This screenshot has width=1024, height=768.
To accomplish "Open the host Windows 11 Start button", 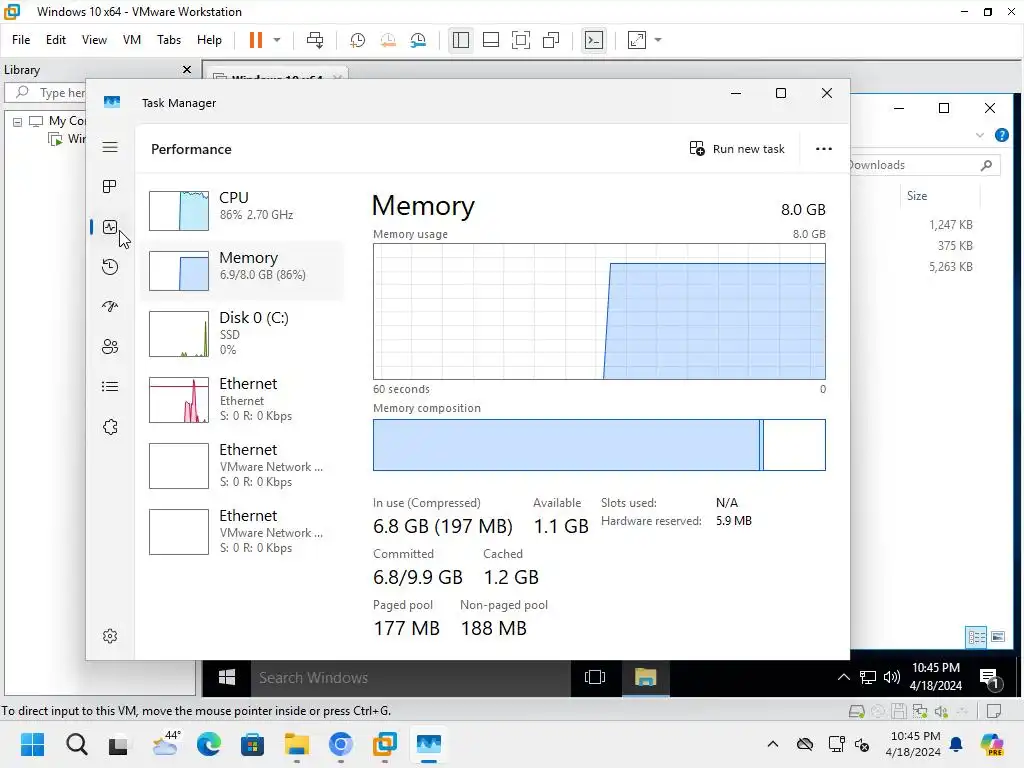I will tap(32, 744).
